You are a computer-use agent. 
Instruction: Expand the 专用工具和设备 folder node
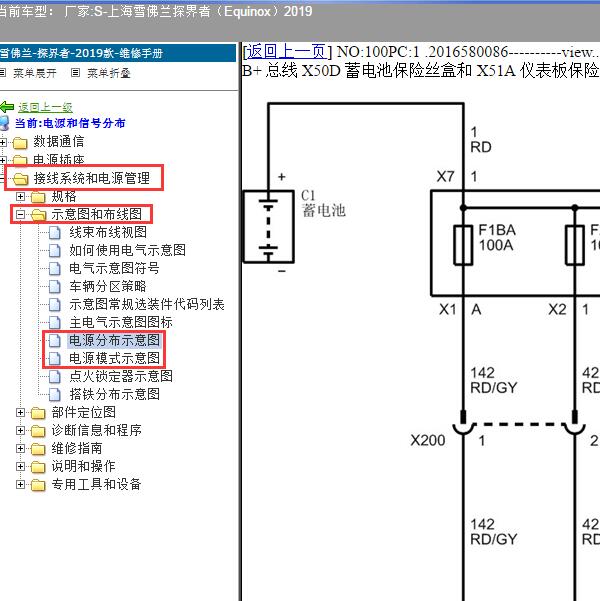pyautogui.click(x=20, y=484)
